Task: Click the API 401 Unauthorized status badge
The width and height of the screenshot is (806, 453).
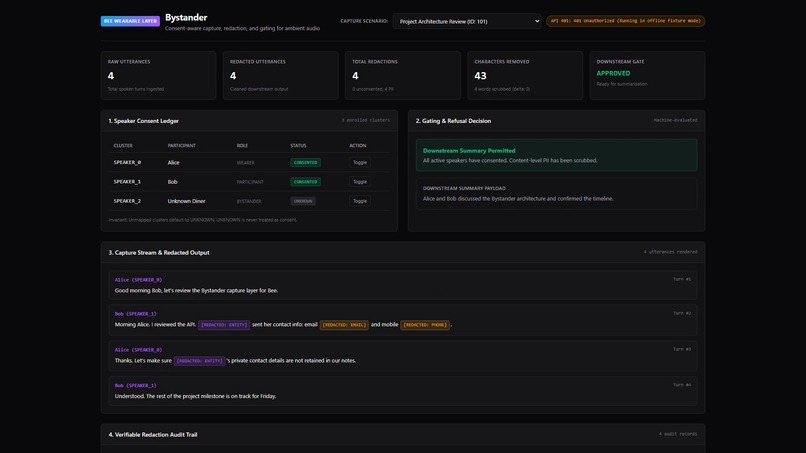Action: click(625, 21)
